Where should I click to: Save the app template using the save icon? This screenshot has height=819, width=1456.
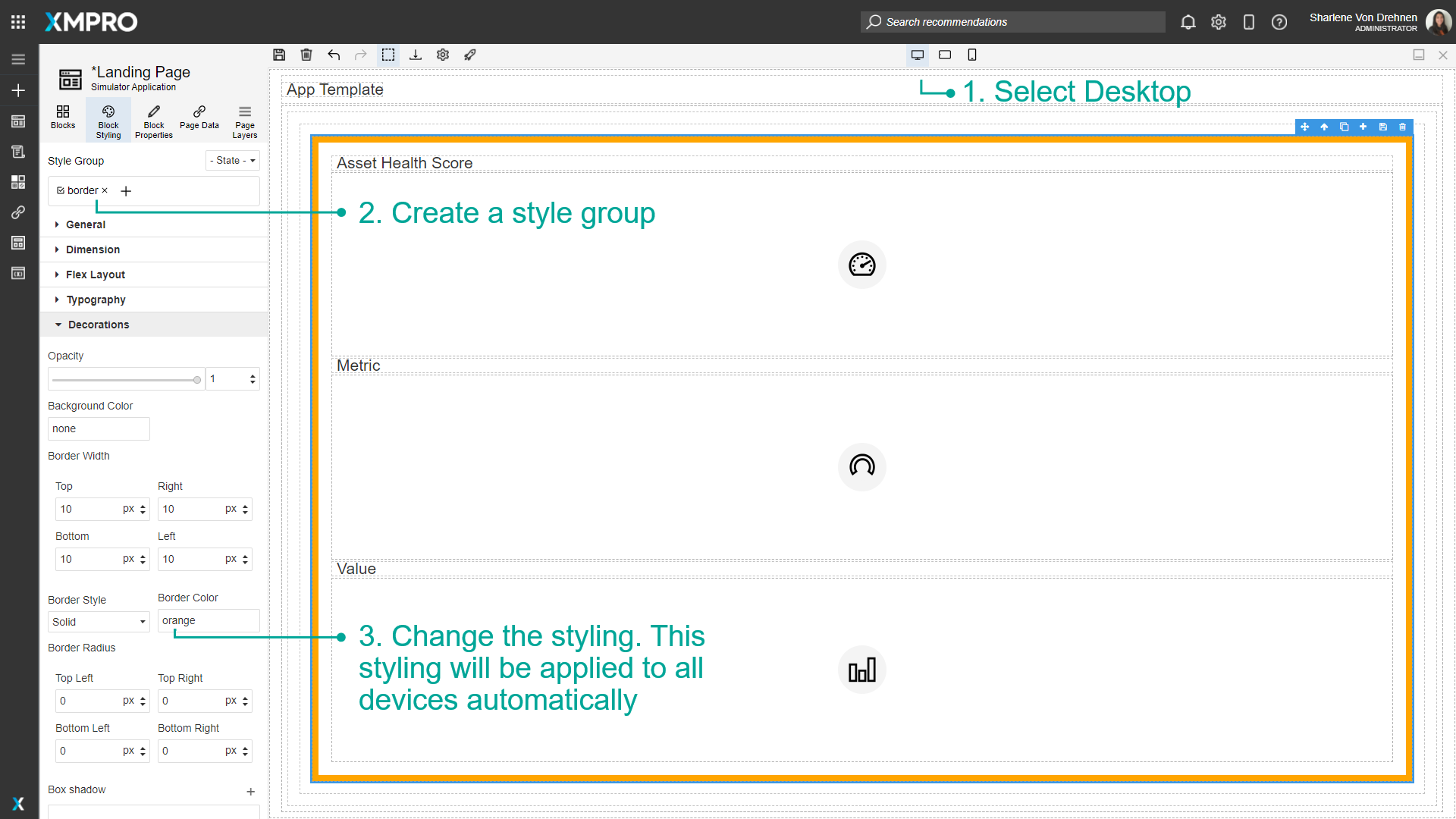tap(279, 55)
